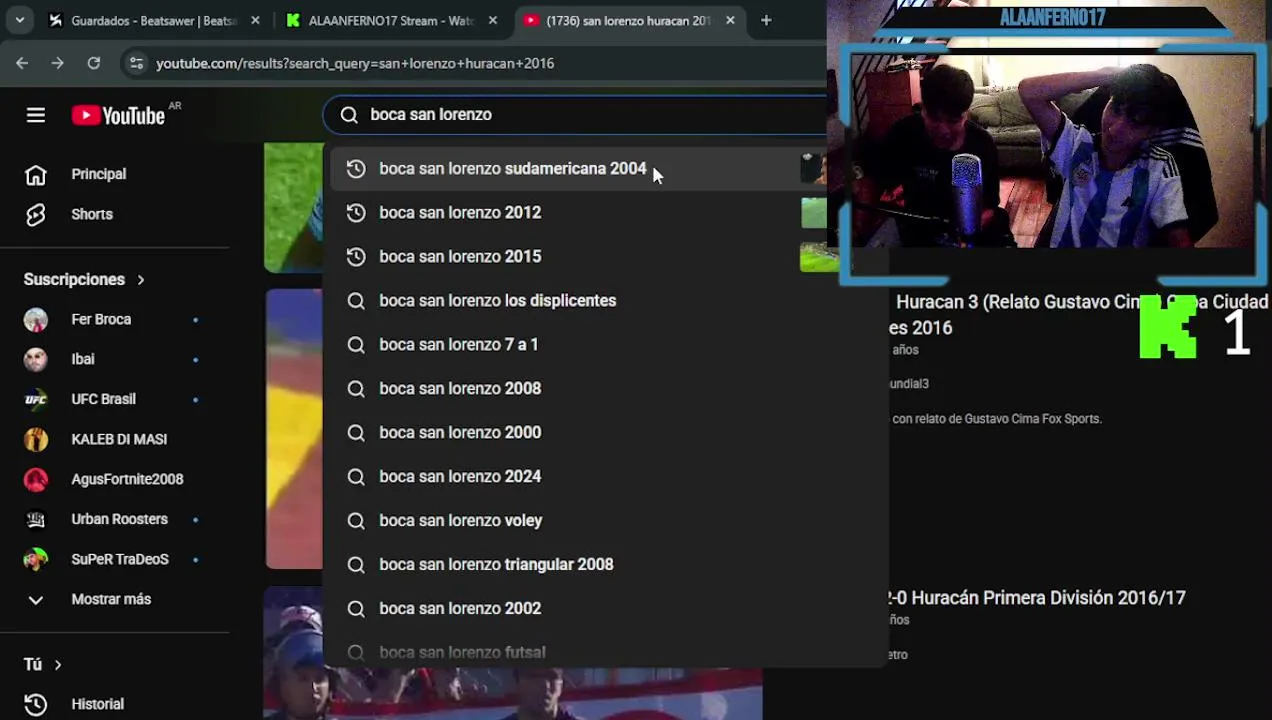Open video with Relato Gustavo Cima title
The width and height of the screenshot is (1272, 720).
[1080, 315]
